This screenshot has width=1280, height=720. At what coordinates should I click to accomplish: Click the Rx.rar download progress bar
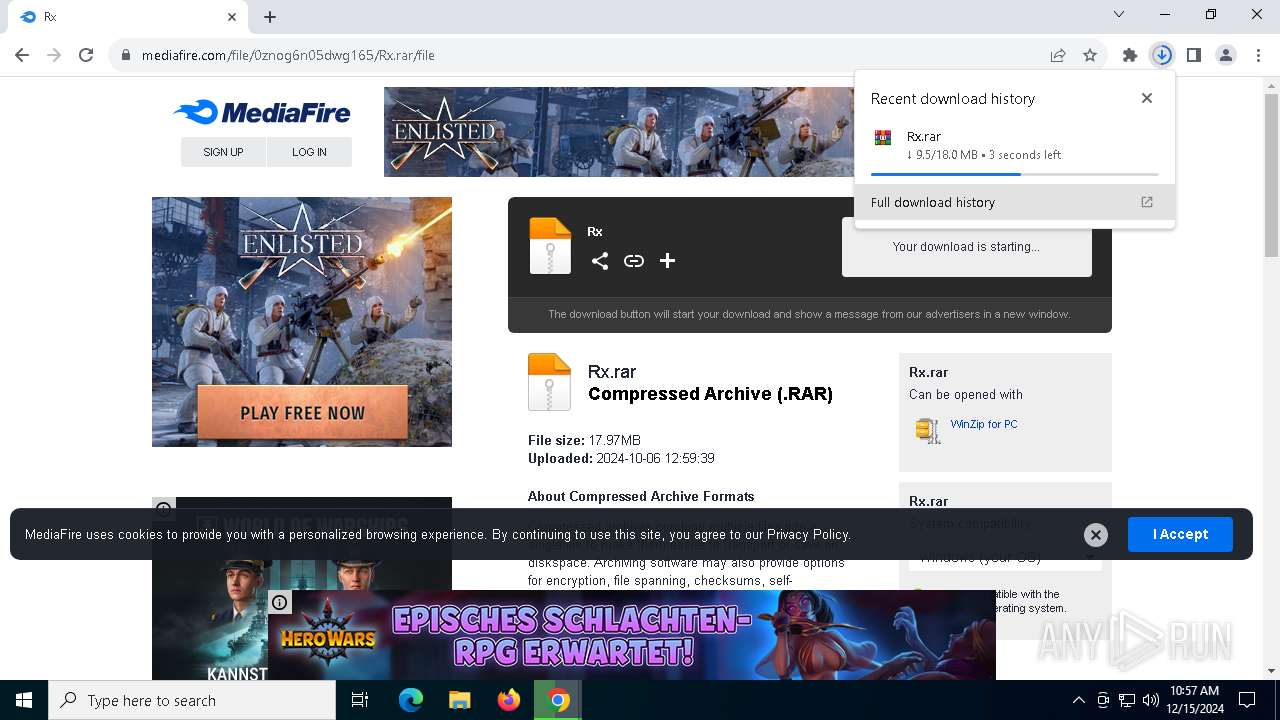point(1014,174)
